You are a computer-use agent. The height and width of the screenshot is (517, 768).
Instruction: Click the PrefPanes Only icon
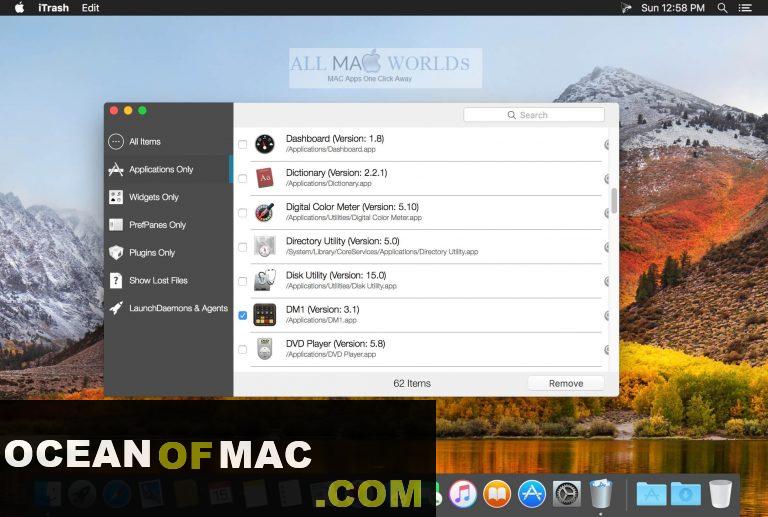(116, 225)
